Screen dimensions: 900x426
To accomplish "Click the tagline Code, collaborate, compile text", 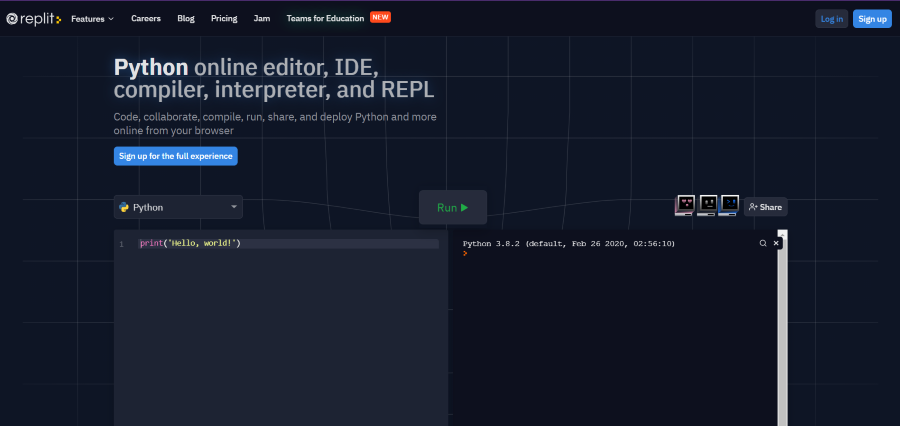I will [275, 123].
